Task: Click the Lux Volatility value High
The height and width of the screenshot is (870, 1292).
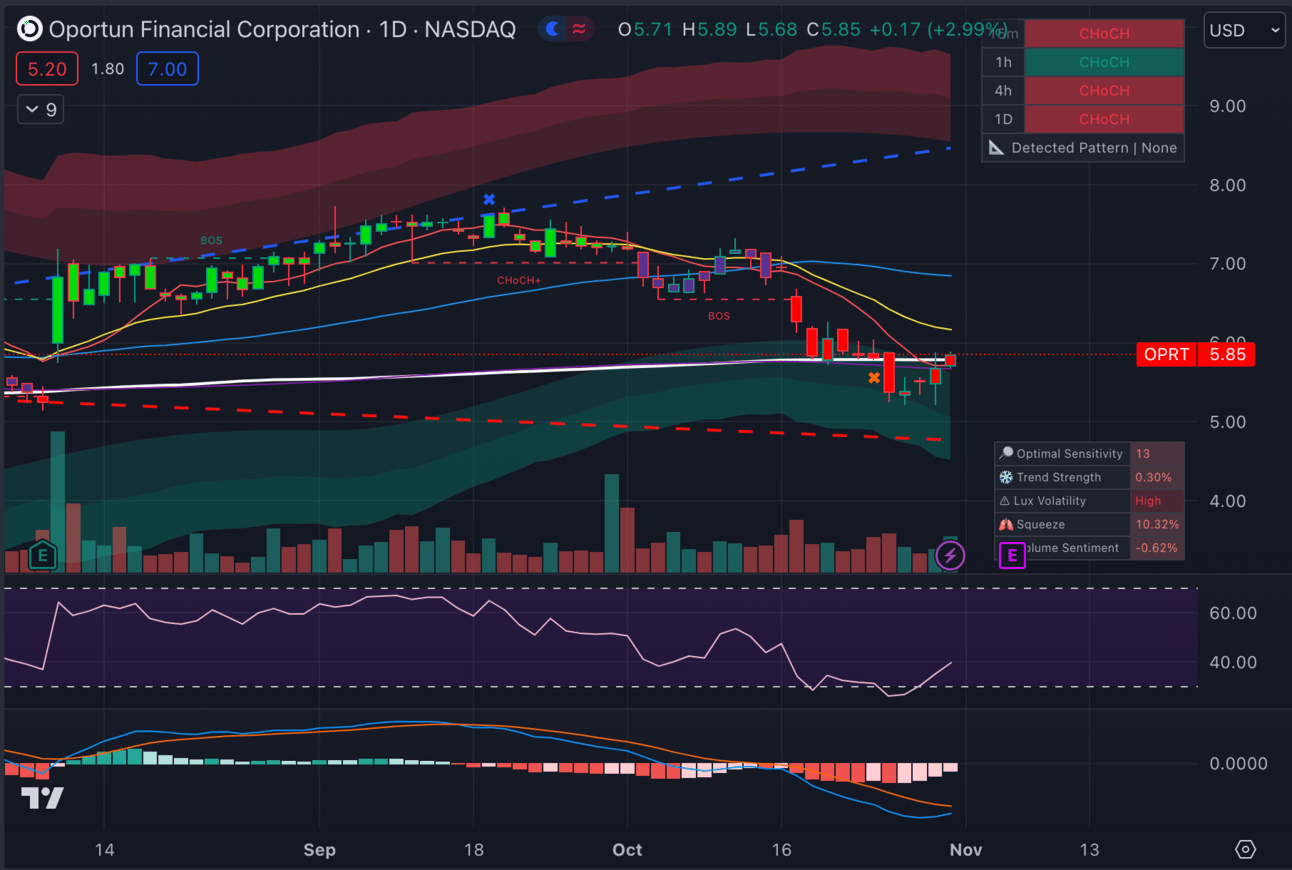Action: (1148, 501)
